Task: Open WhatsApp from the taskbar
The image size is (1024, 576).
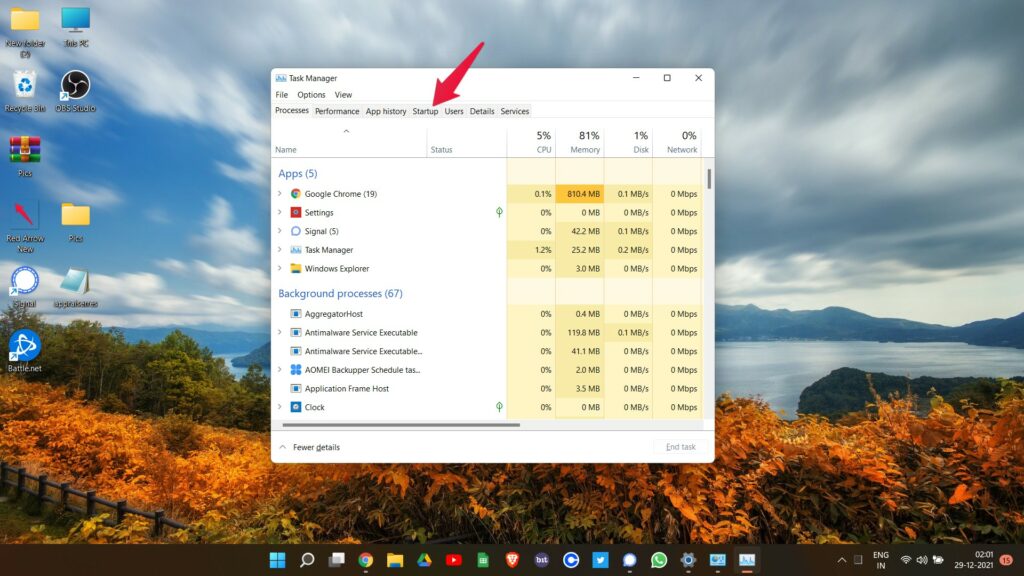Action: [x=657, y=560]
